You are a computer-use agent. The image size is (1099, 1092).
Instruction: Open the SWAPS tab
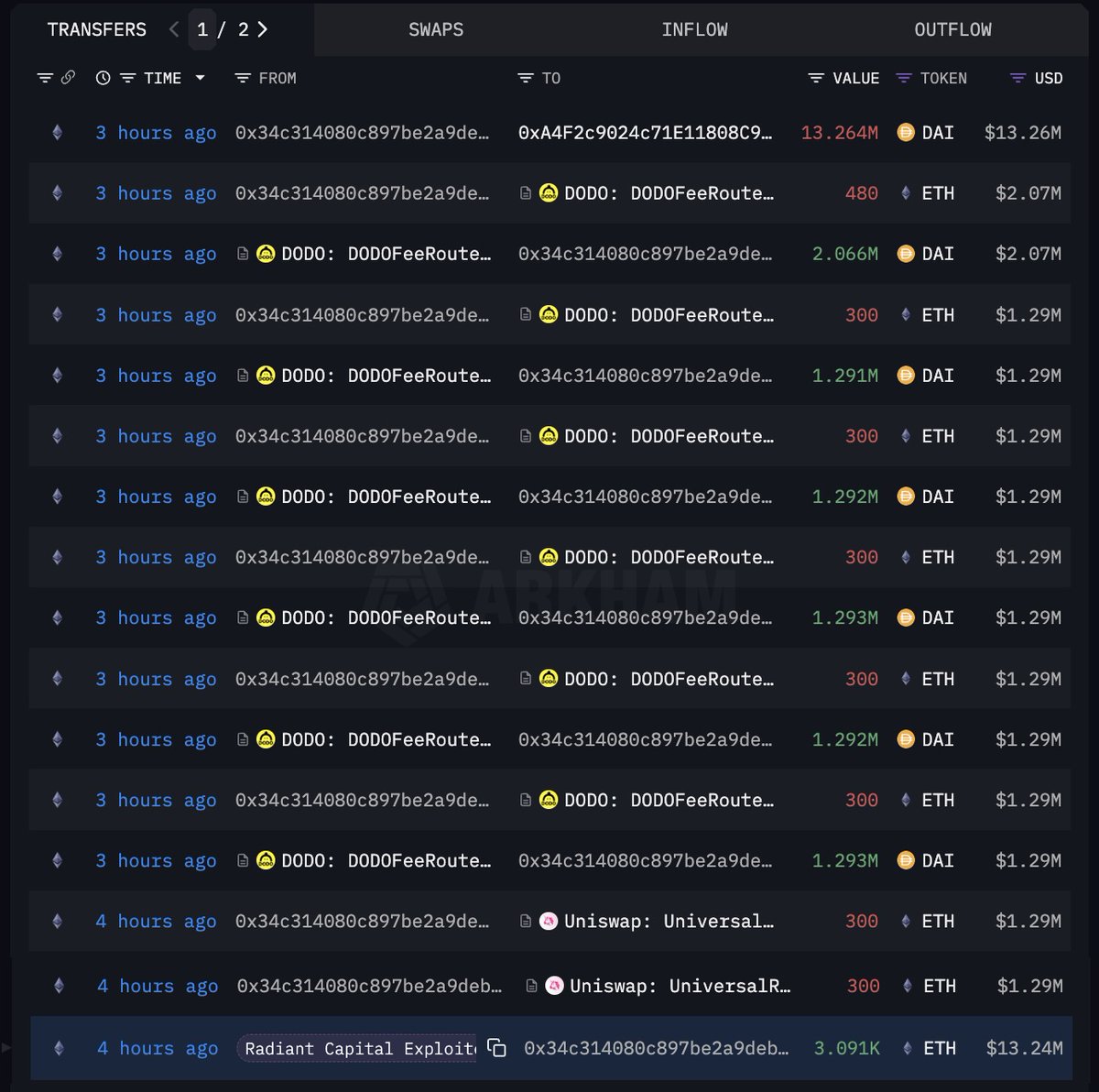point(436,29)
